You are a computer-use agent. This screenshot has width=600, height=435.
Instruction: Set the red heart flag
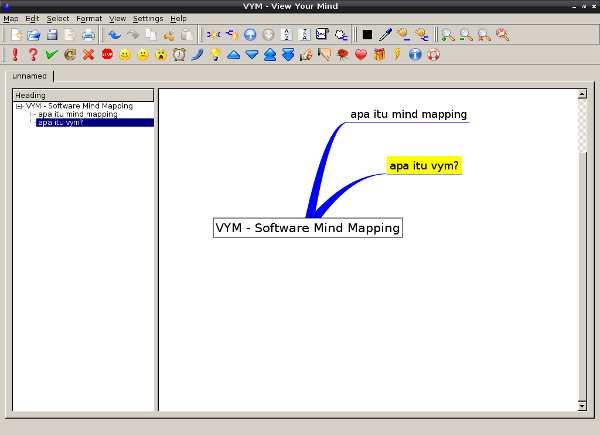361,55
